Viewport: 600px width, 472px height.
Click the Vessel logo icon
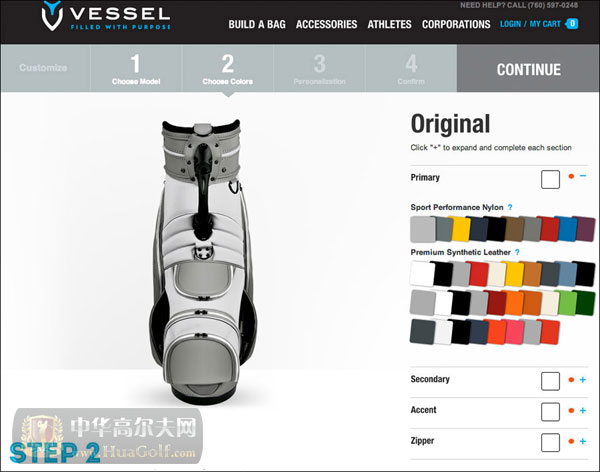[52, 15]
